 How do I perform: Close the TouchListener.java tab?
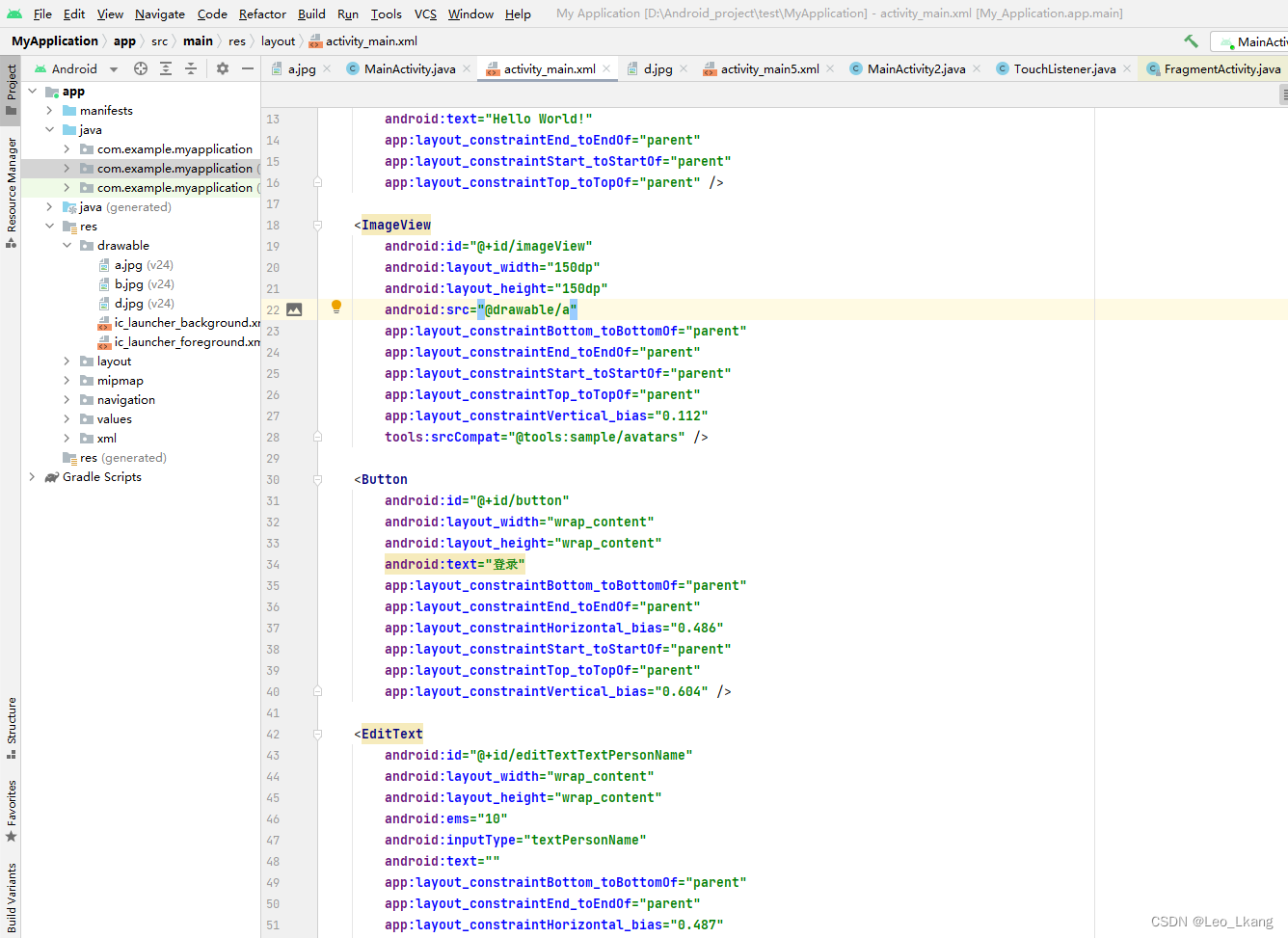pos(1127,68)
